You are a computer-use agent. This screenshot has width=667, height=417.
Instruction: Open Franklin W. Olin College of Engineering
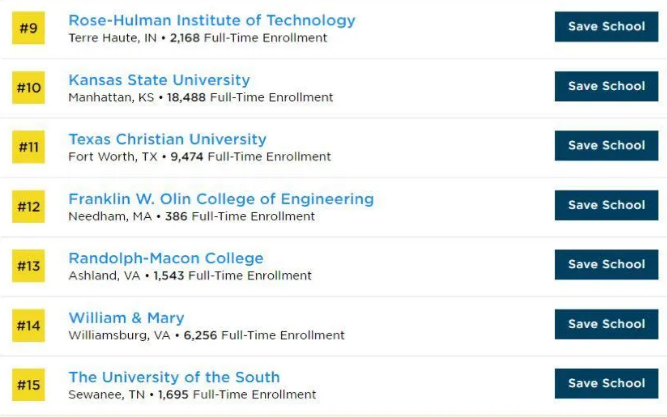(x=220, y=199)
